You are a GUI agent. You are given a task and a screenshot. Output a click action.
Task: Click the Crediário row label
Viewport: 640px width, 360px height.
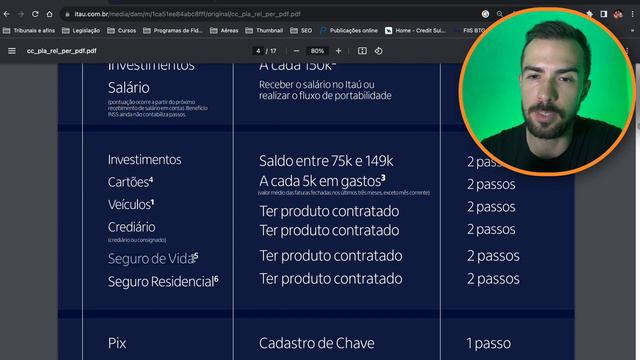tap(131, 227)
